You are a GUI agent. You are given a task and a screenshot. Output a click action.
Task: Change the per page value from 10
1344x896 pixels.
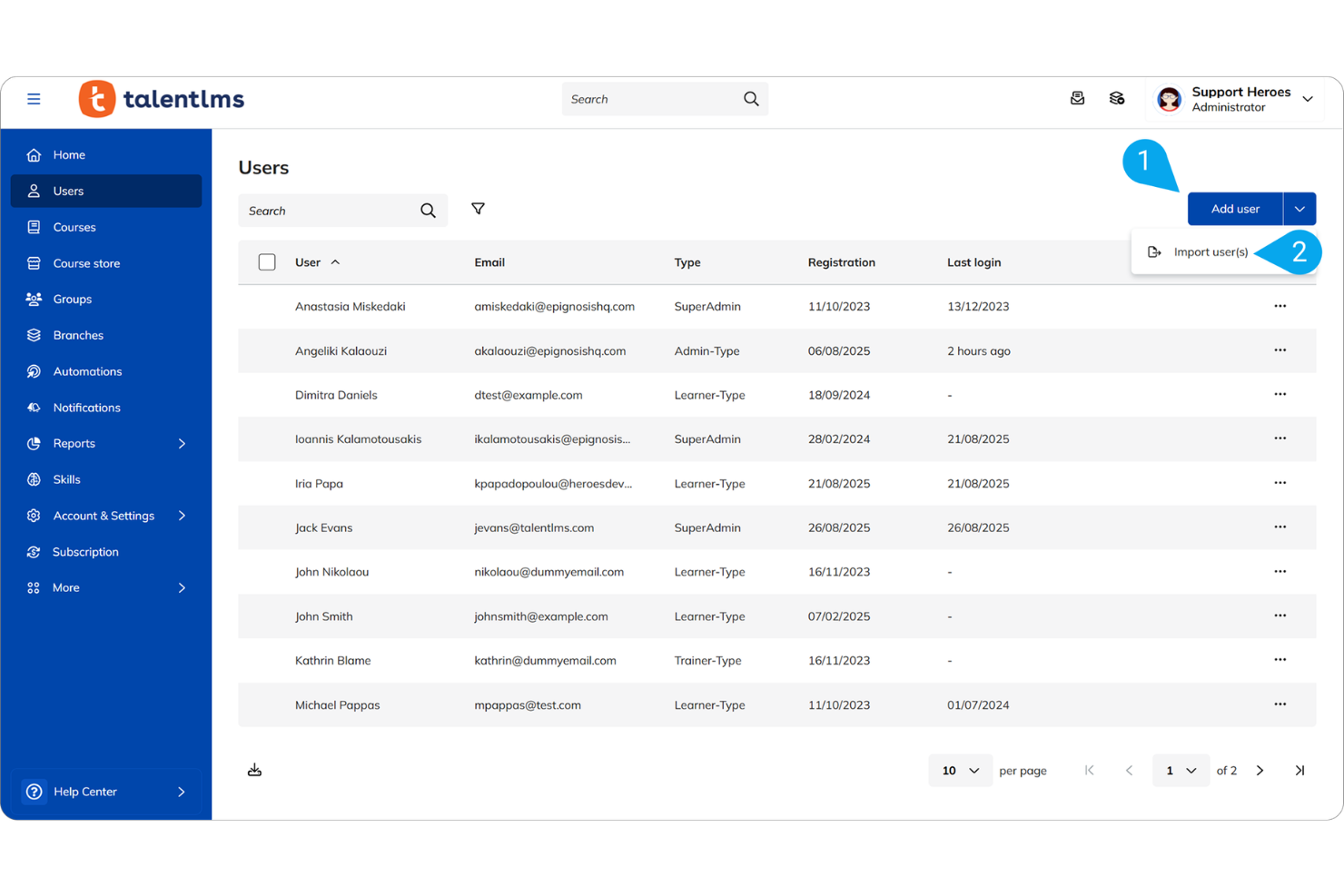[x=960, y=770]
